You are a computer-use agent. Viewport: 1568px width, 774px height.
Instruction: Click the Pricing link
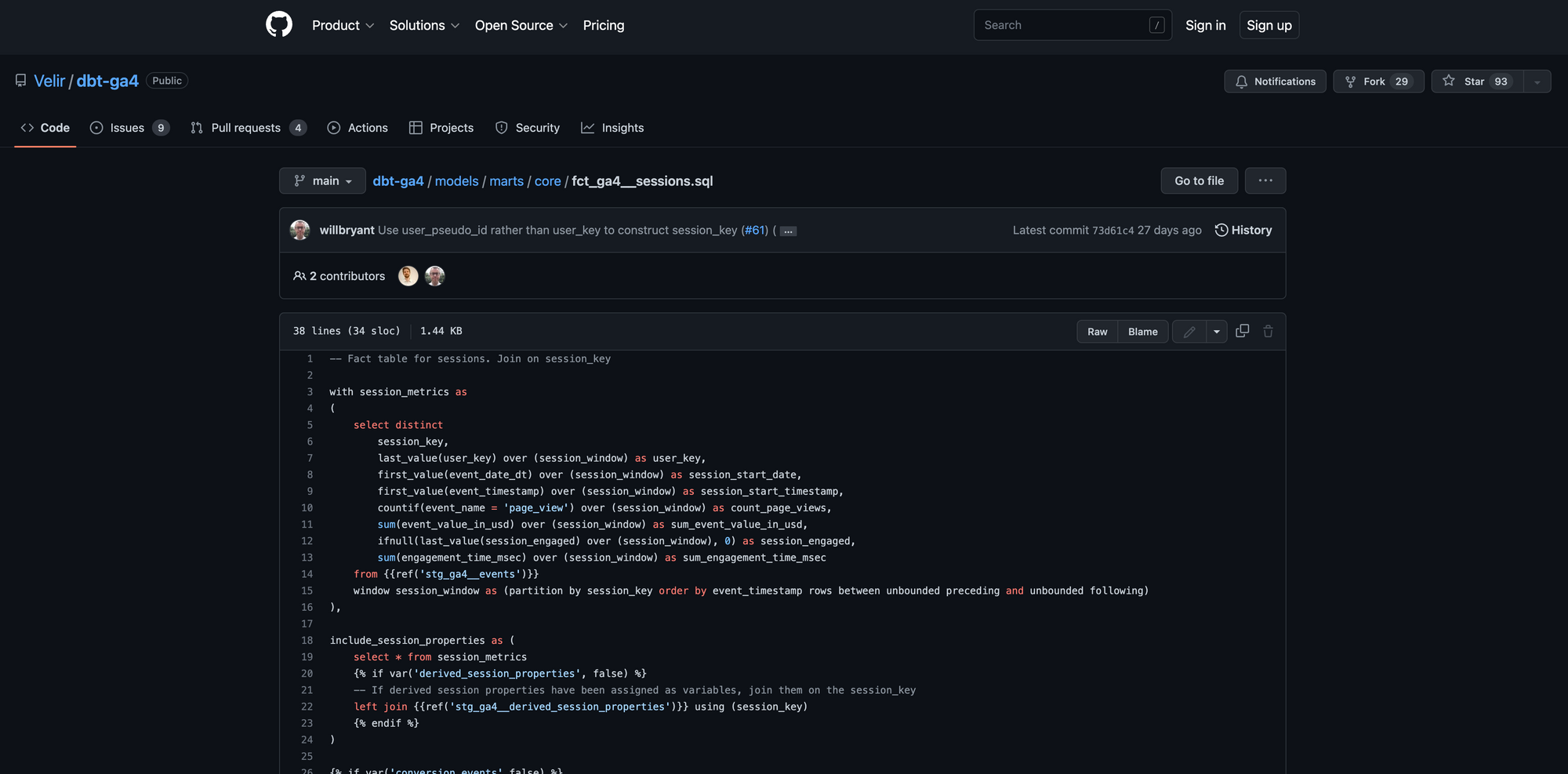(x=604, y=25)
